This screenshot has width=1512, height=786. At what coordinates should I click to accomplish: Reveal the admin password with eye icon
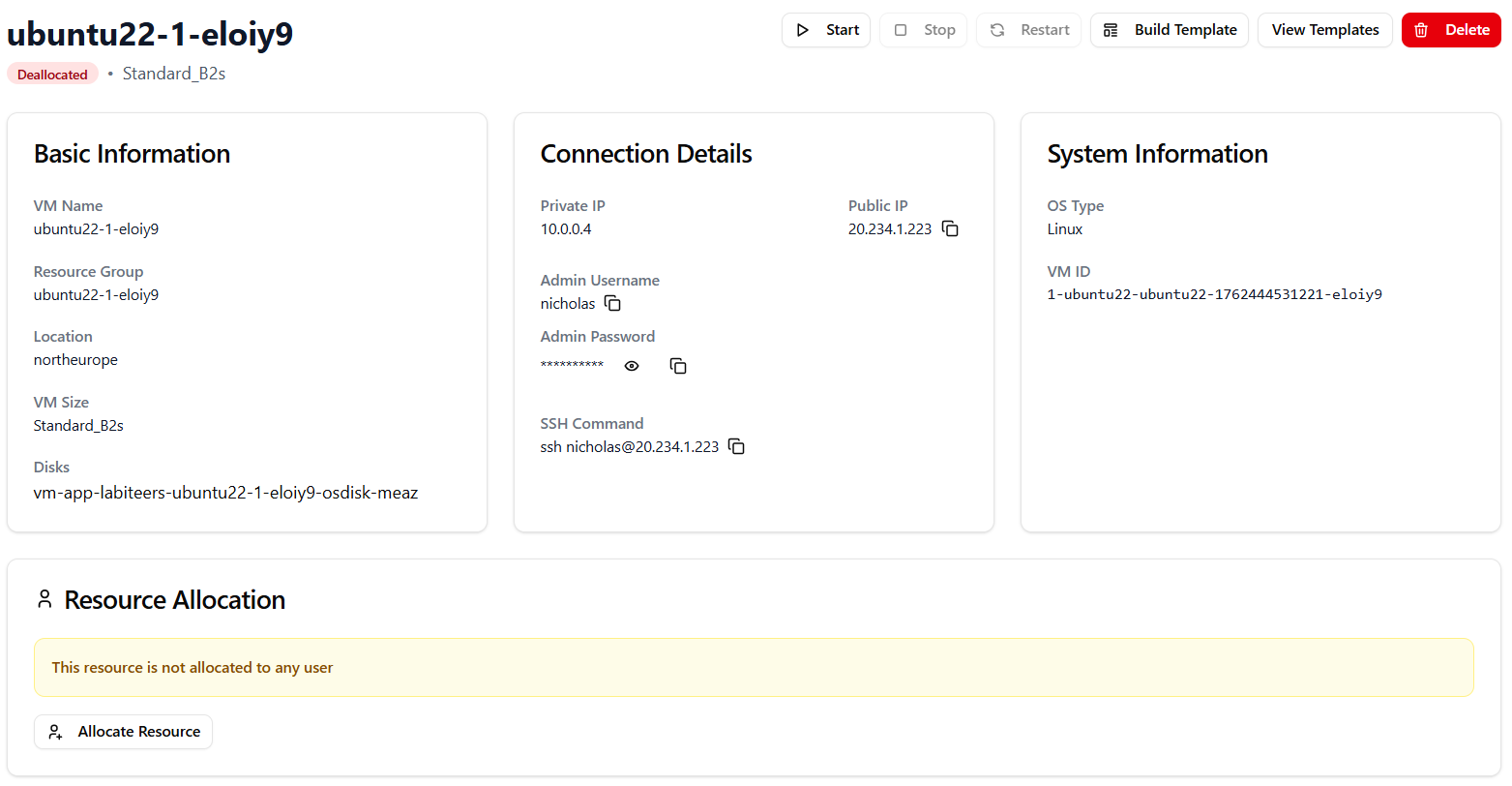(632, 366)
